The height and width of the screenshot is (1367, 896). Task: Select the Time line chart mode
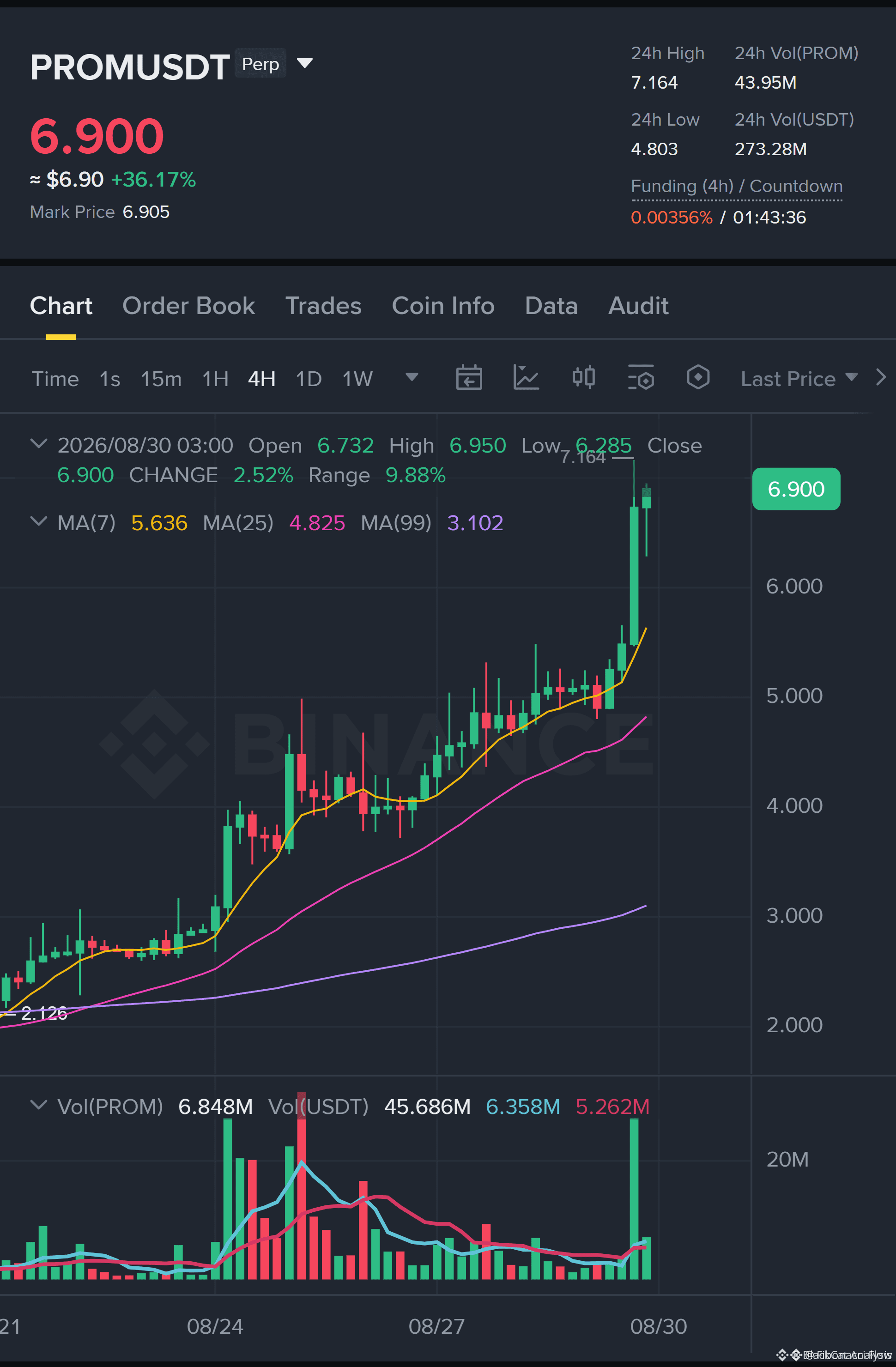click(55, 379)
